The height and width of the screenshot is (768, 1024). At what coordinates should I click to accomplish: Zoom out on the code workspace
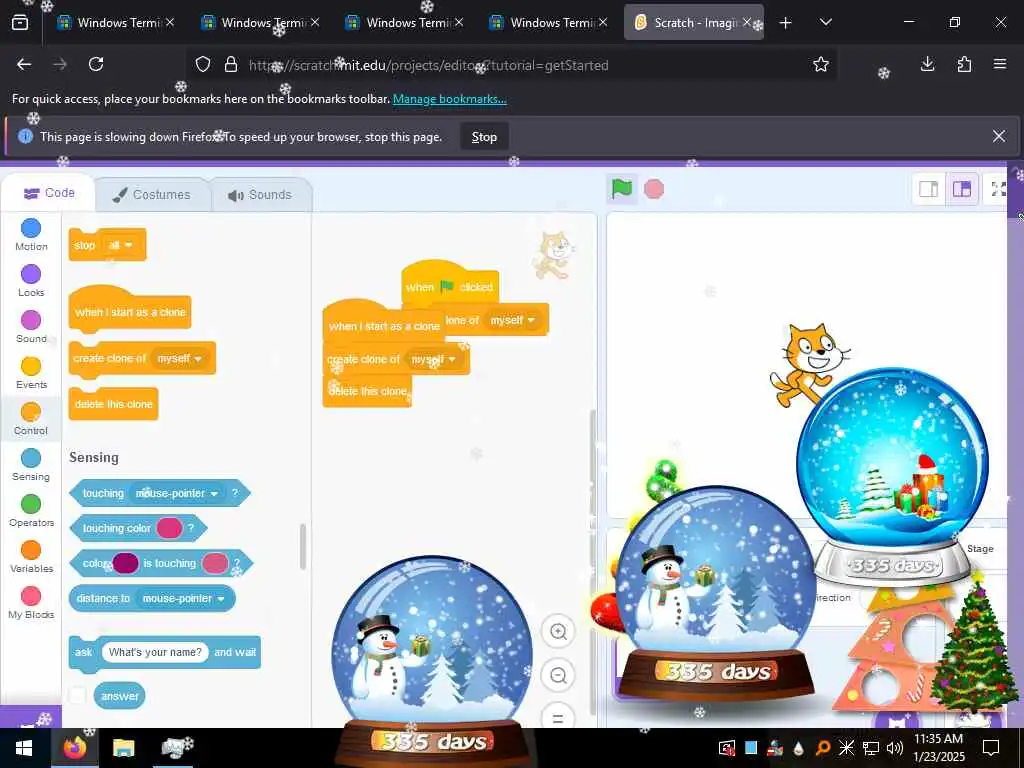pos(558,675)
